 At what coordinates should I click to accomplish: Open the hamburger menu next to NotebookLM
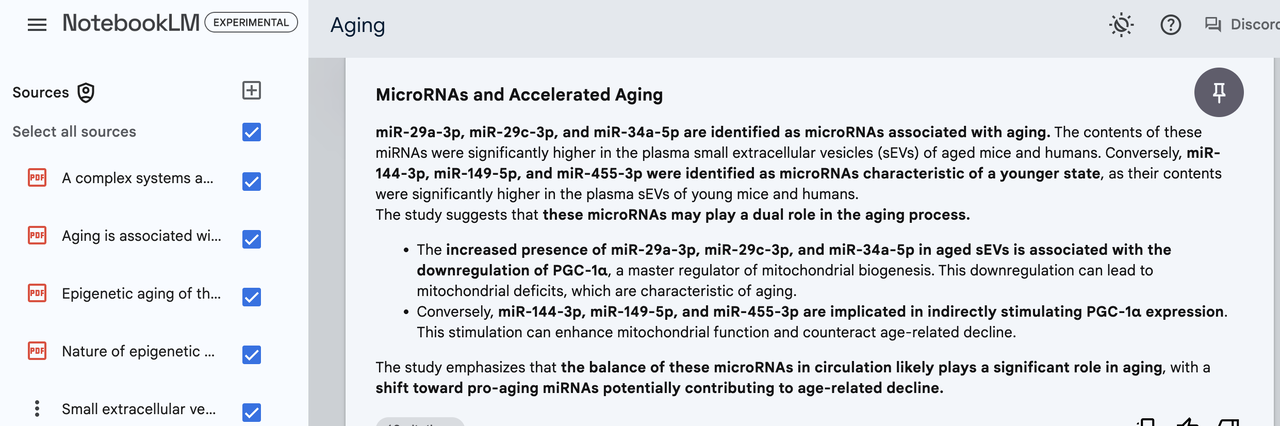coord(37,24)
